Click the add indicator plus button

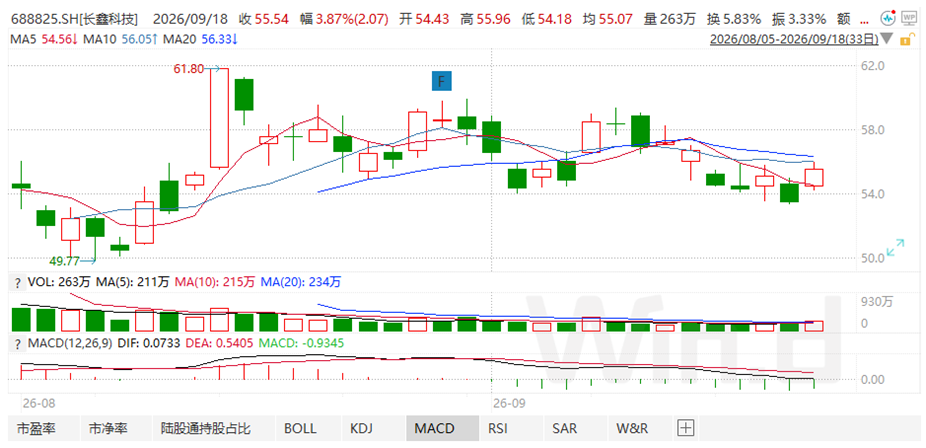tap(685, 428)
